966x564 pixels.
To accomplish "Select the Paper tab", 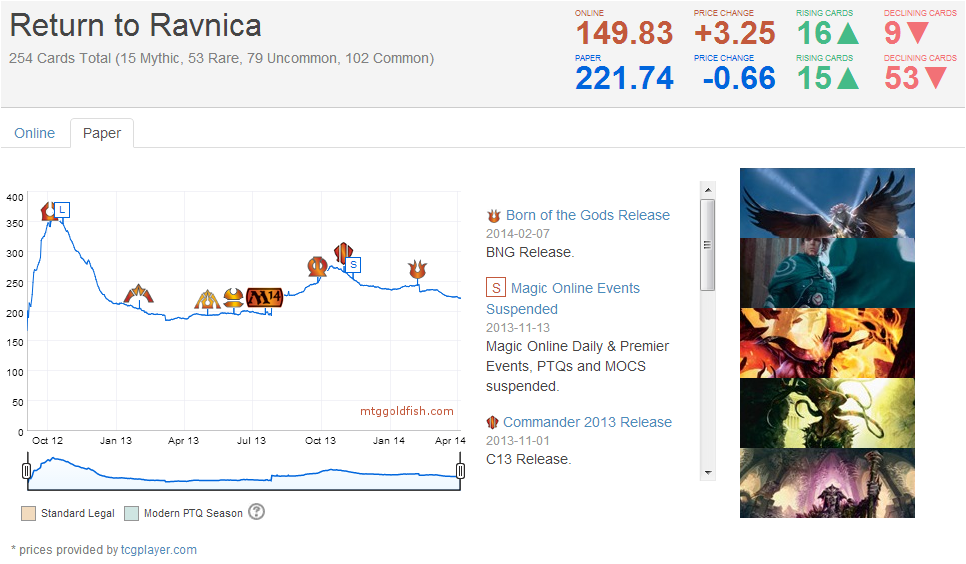I will click(102, 133).
